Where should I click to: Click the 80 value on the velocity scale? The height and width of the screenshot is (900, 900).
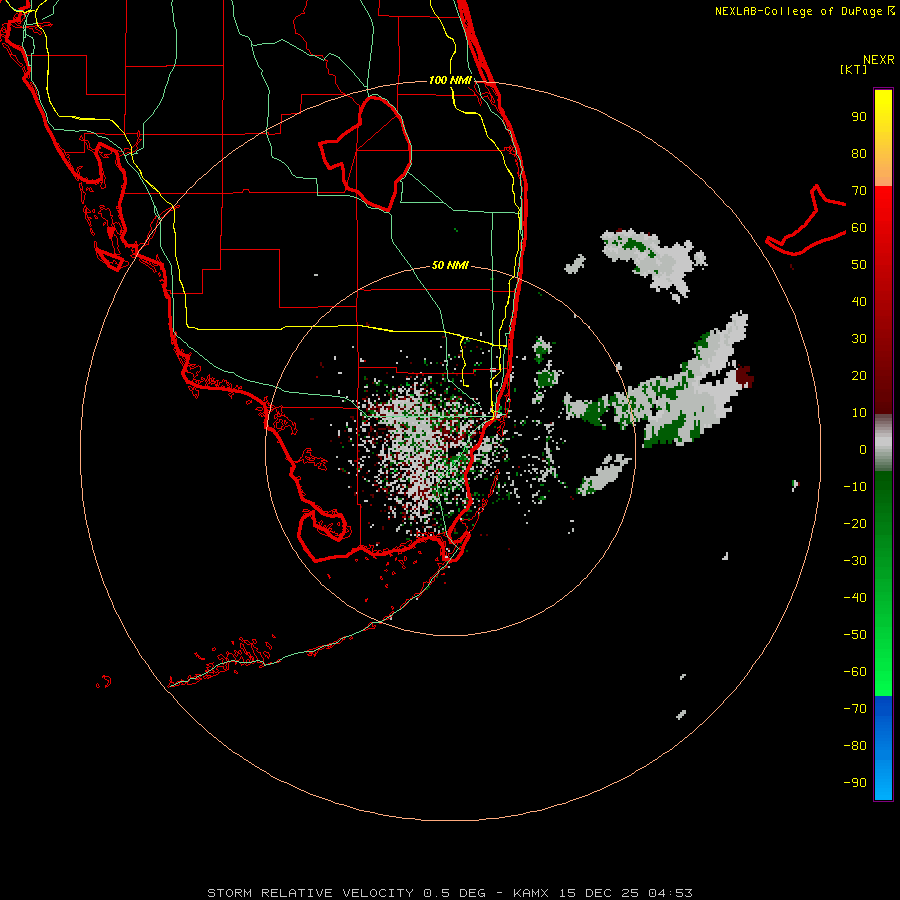click(x=859, y=154)
